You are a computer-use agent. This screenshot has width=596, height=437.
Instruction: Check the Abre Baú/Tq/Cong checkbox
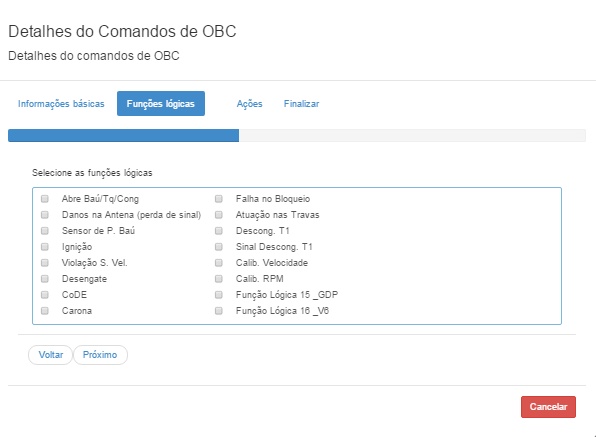pyautogui.click(x=45, y=199)
